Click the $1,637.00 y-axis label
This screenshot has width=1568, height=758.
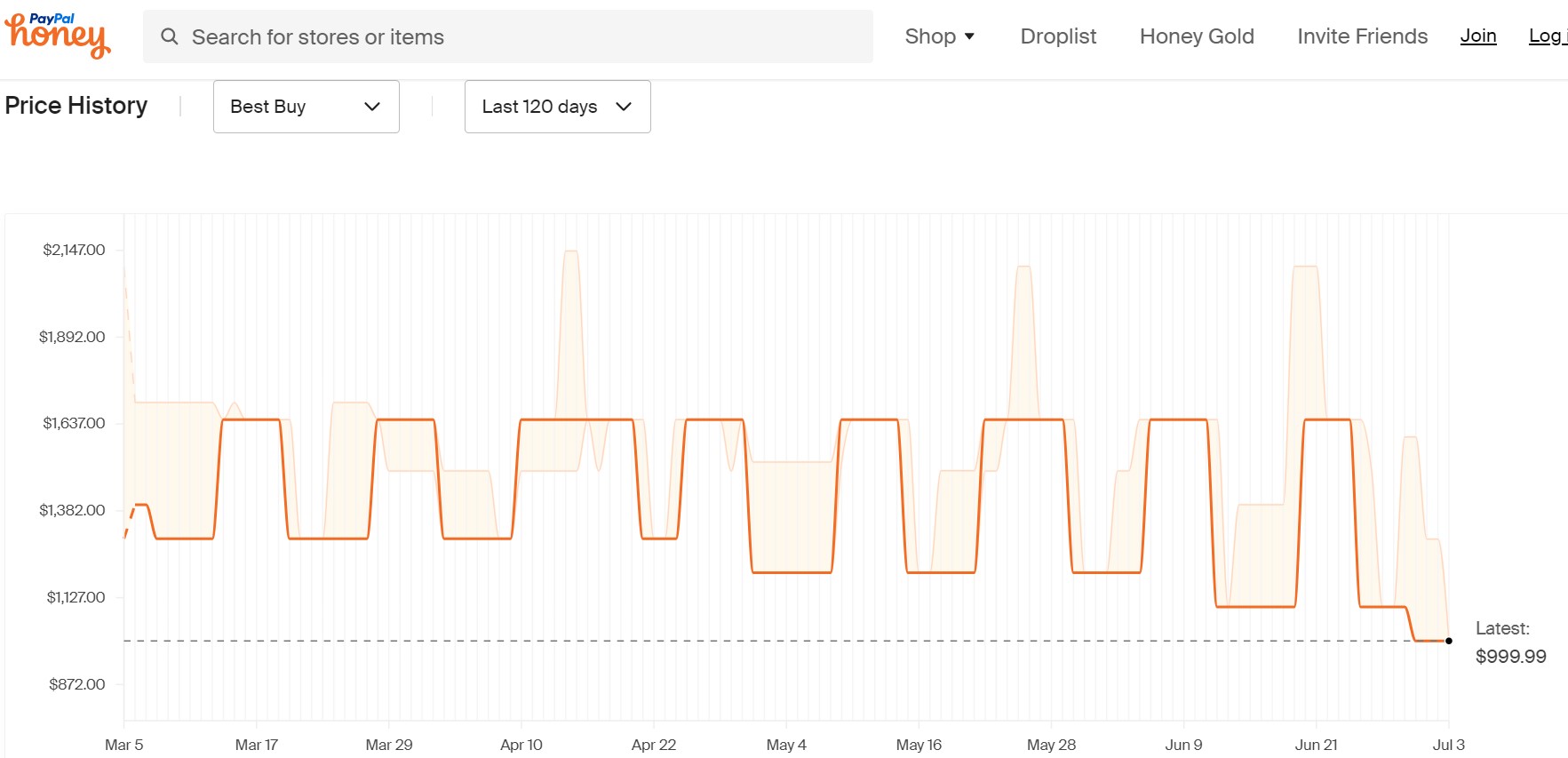coord(74,423)
